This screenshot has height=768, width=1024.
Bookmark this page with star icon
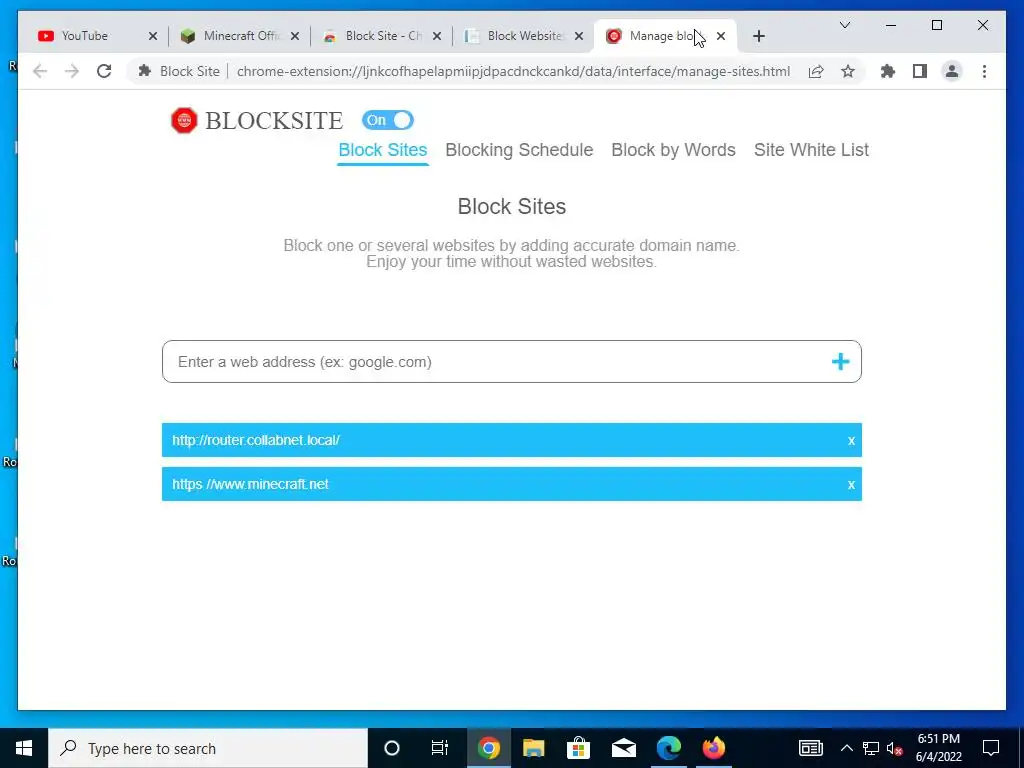(848, 71)
